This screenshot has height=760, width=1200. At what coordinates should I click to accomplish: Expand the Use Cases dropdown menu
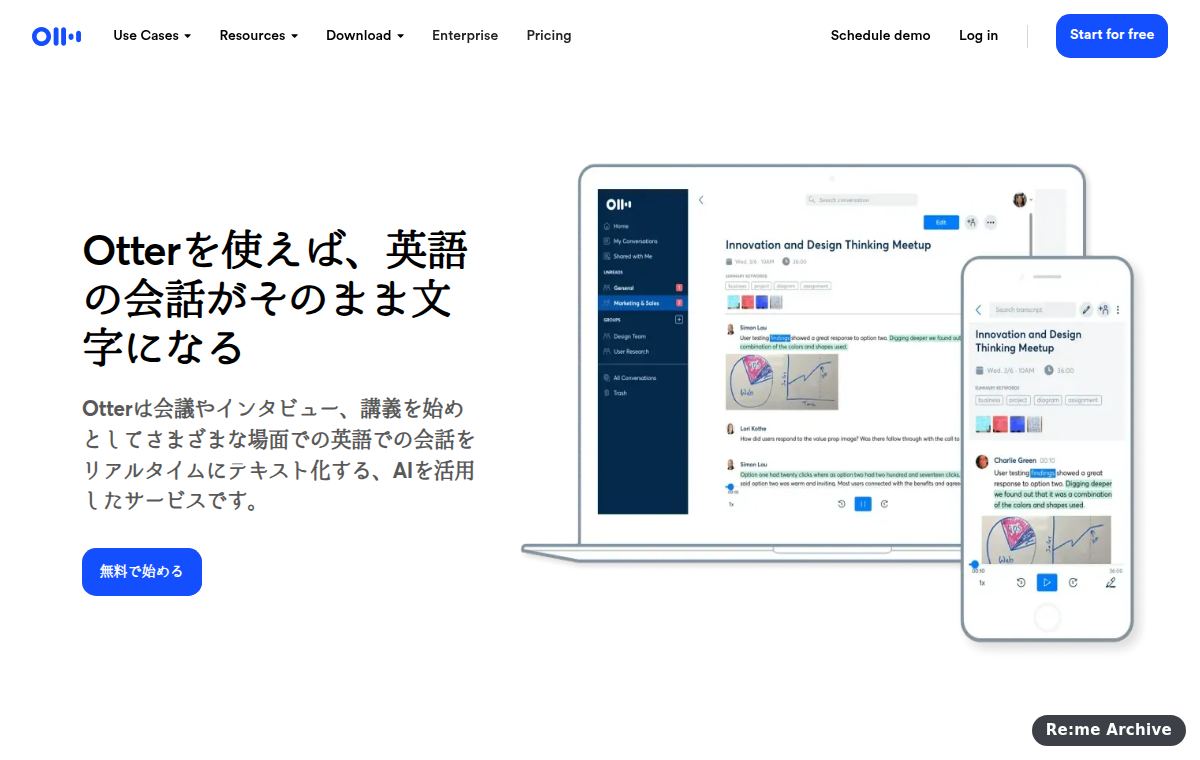click(152, 35)
